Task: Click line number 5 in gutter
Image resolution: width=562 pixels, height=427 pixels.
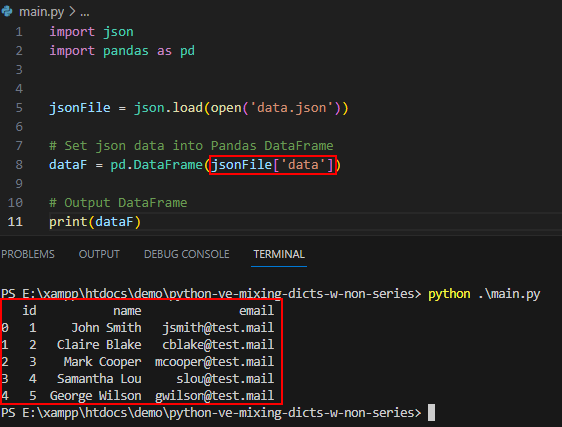Action: coord(19,108)
